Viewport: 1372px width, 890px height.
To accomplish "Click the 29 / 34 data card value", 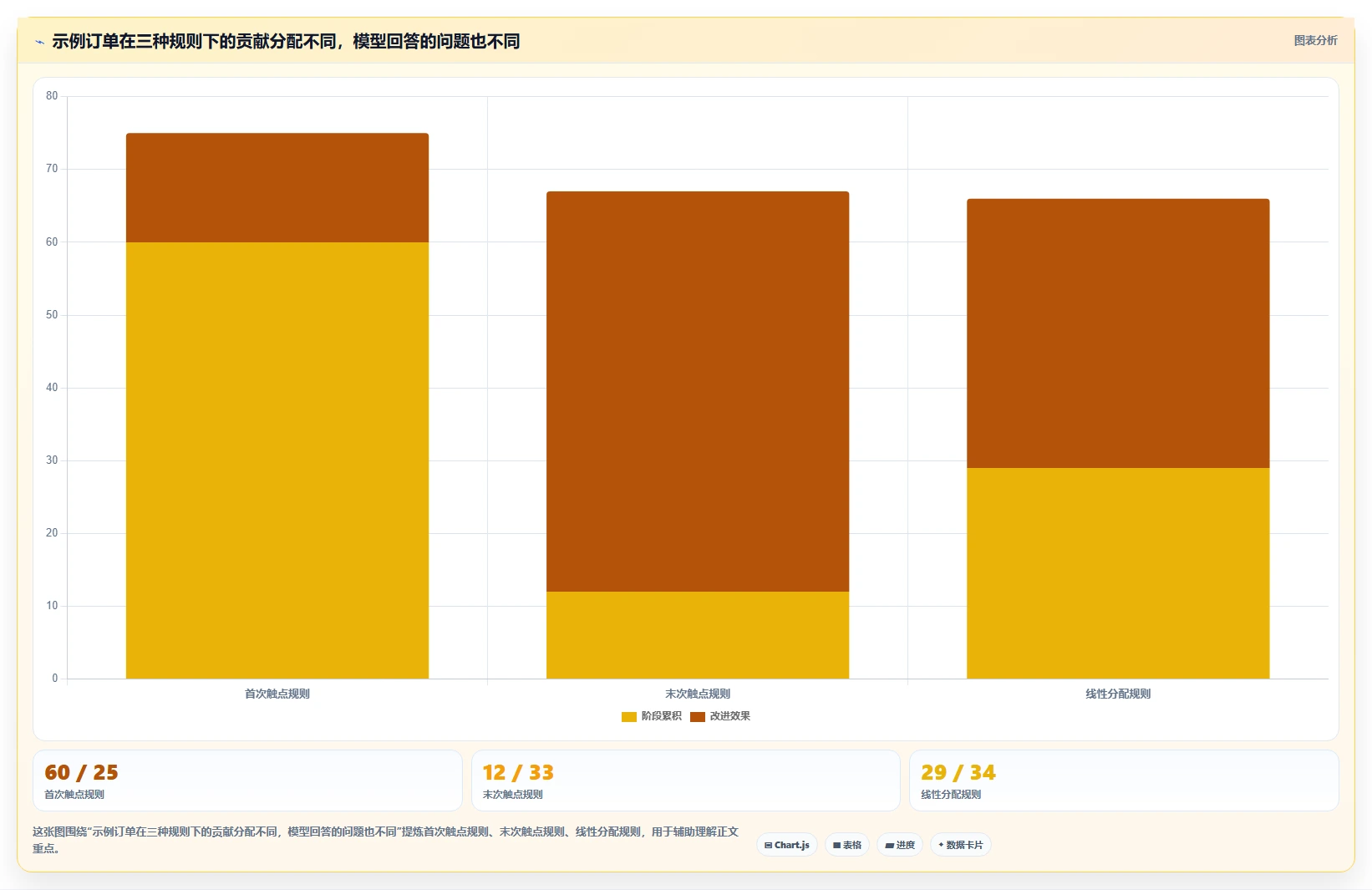I will pyautogui.click(x=958, y=772).
